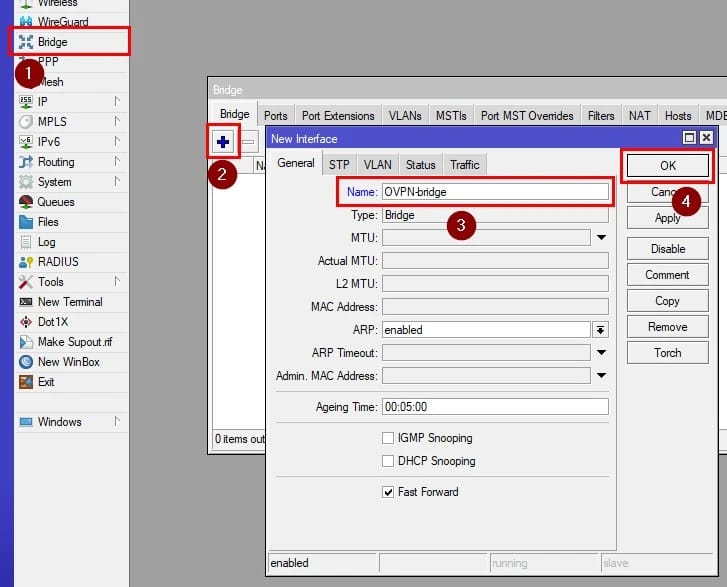The height and width of the screenshot is (587, 727).
Task: Expand the Admin. MAC Address arrow
Action: 601,376
